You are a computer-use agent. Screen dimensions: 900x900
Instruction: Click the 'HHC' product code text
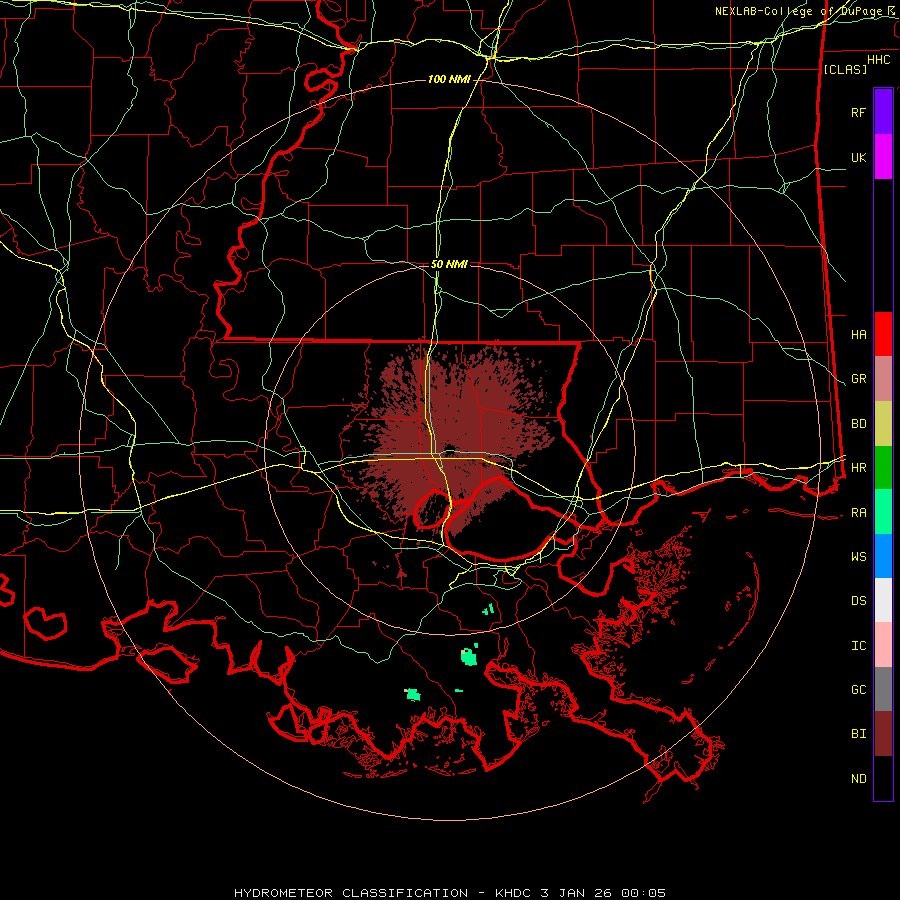point(879,59)
